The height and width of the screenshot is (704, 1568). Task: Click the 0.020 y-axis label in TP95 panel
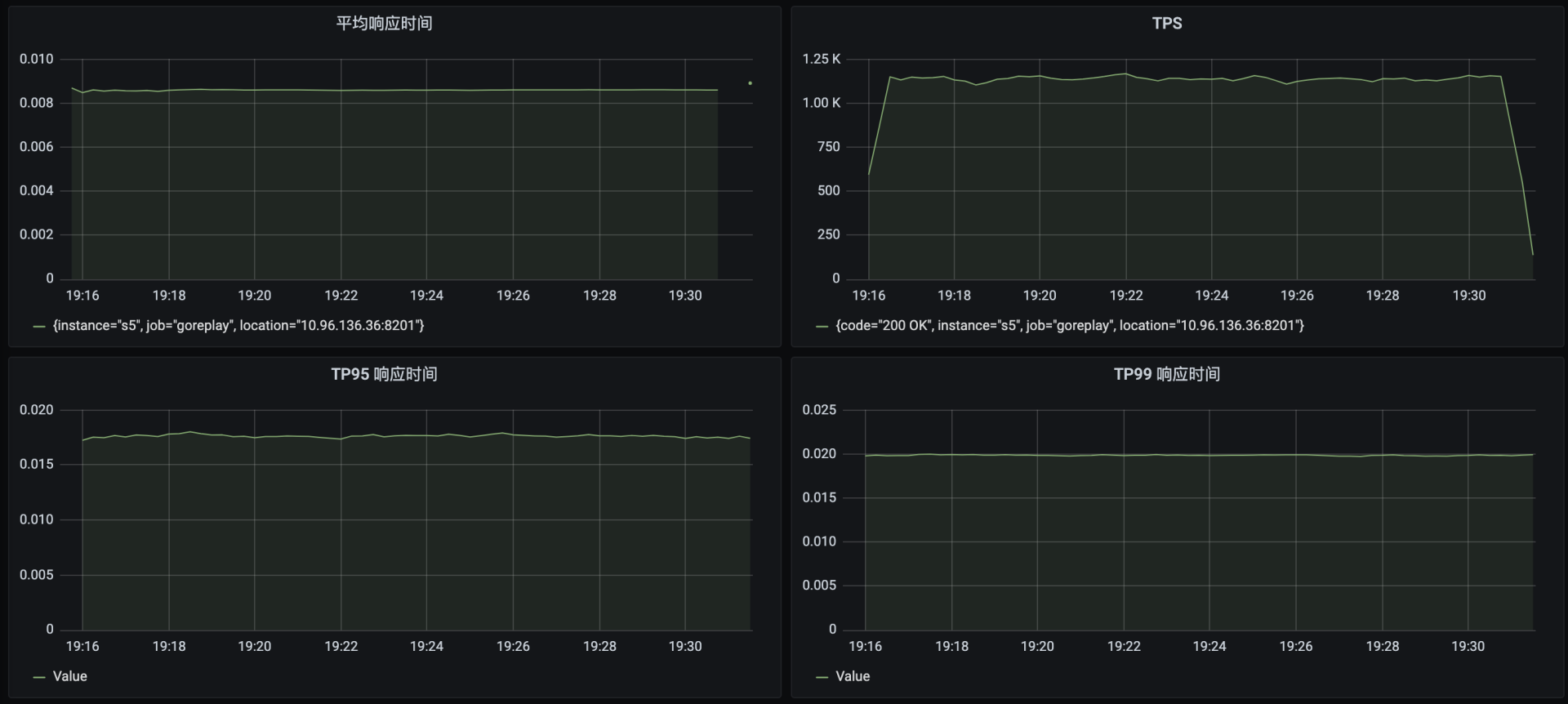pos(37,410)
